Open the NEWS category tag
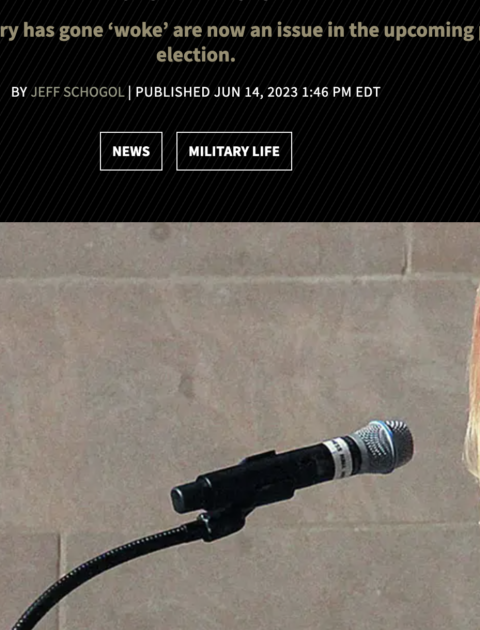 (x=131, y=151)
